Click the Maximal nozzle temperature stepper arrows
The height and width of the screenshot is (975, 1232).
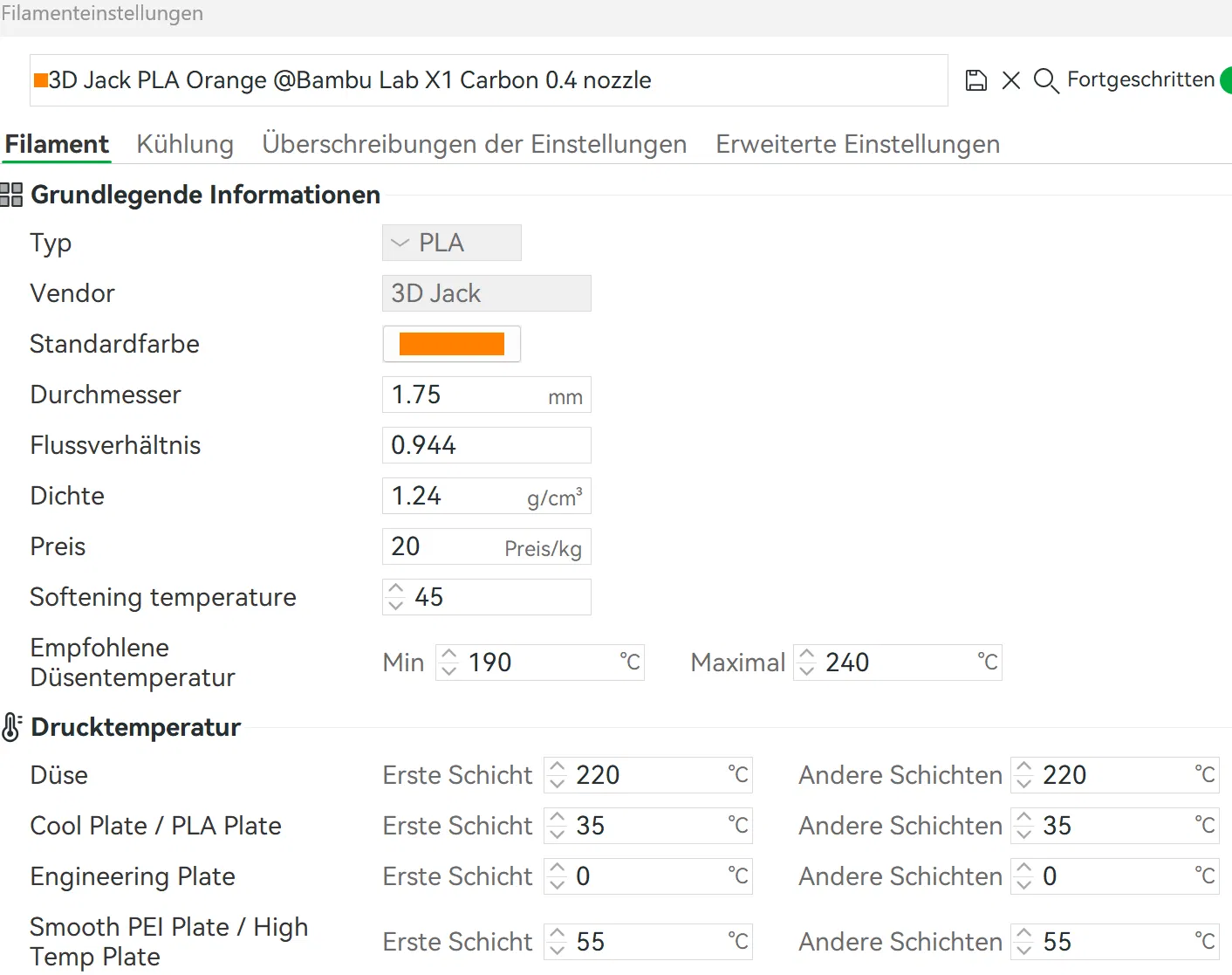(806, 663)
